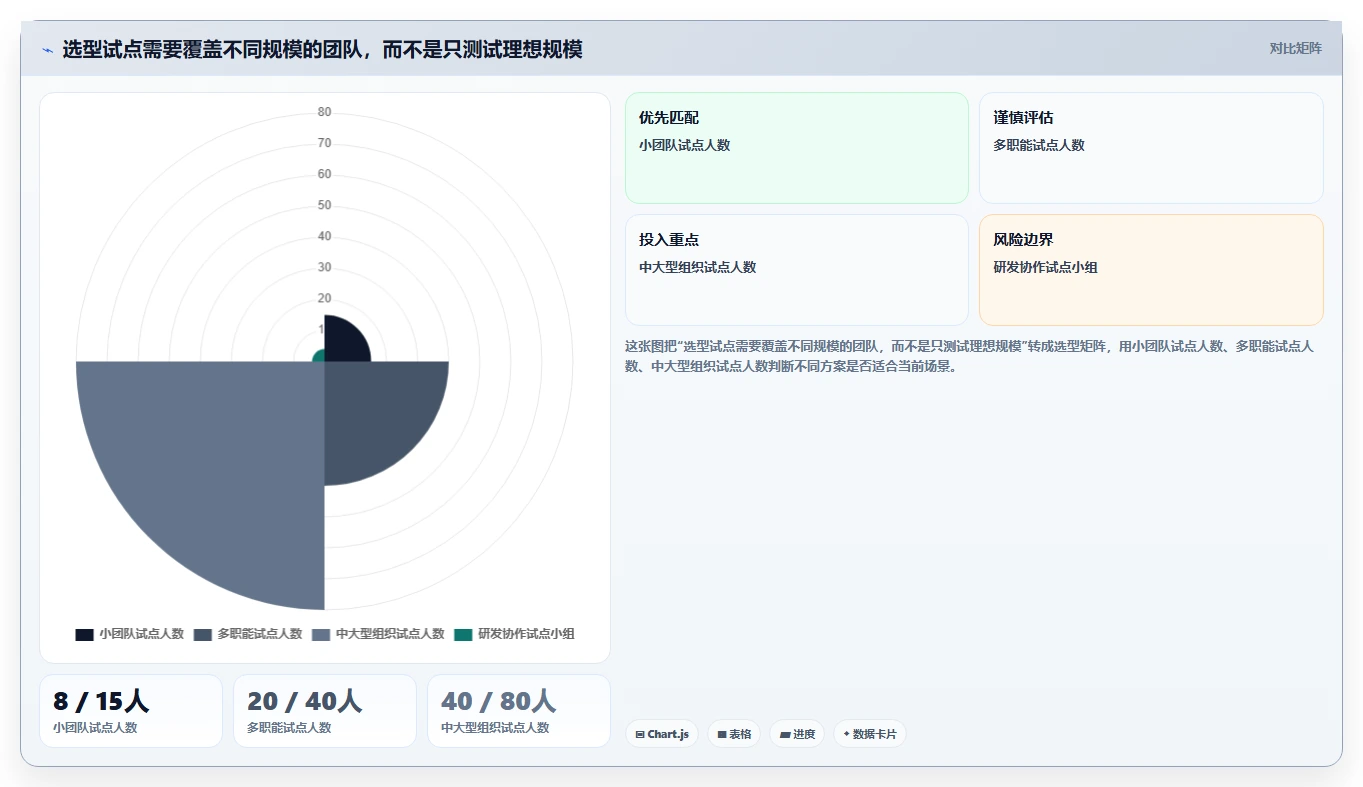
Task: Open the 投入重点 matrix card
Action: pos(797,270)
